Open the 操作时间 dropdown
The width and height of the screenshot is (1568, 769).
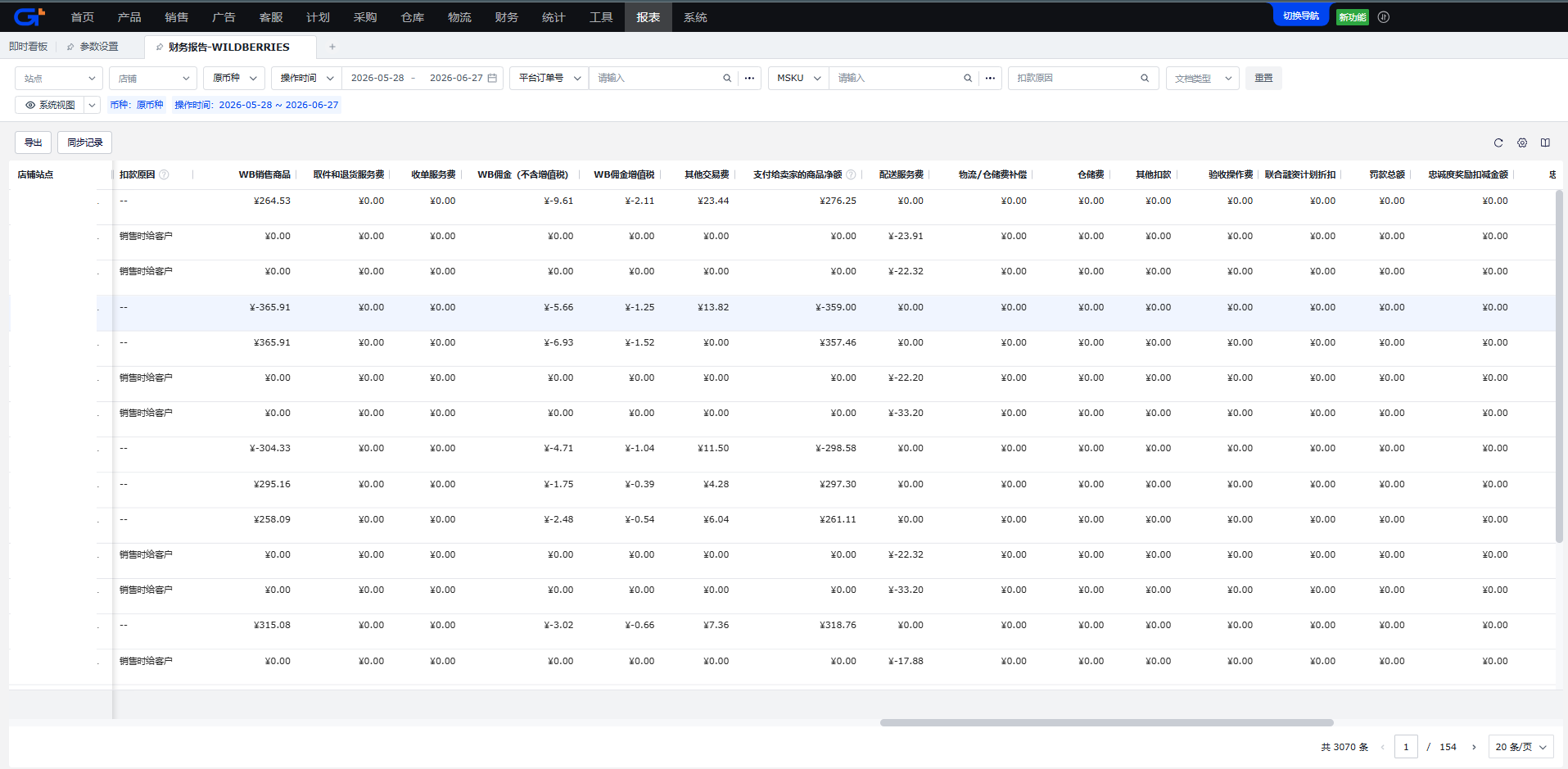coord(306,78)
